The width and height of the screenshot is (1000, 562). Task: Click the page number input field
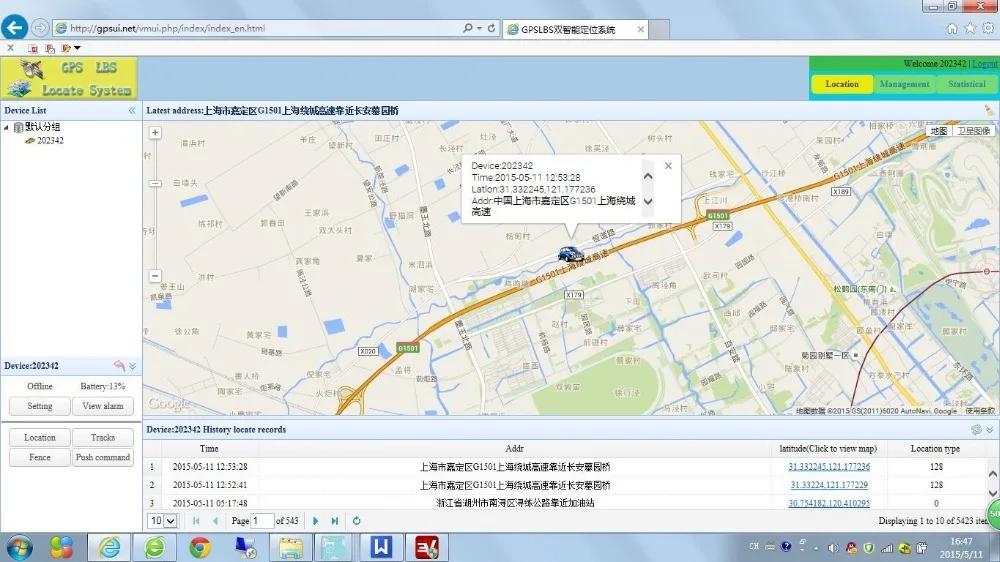point(262,521)
